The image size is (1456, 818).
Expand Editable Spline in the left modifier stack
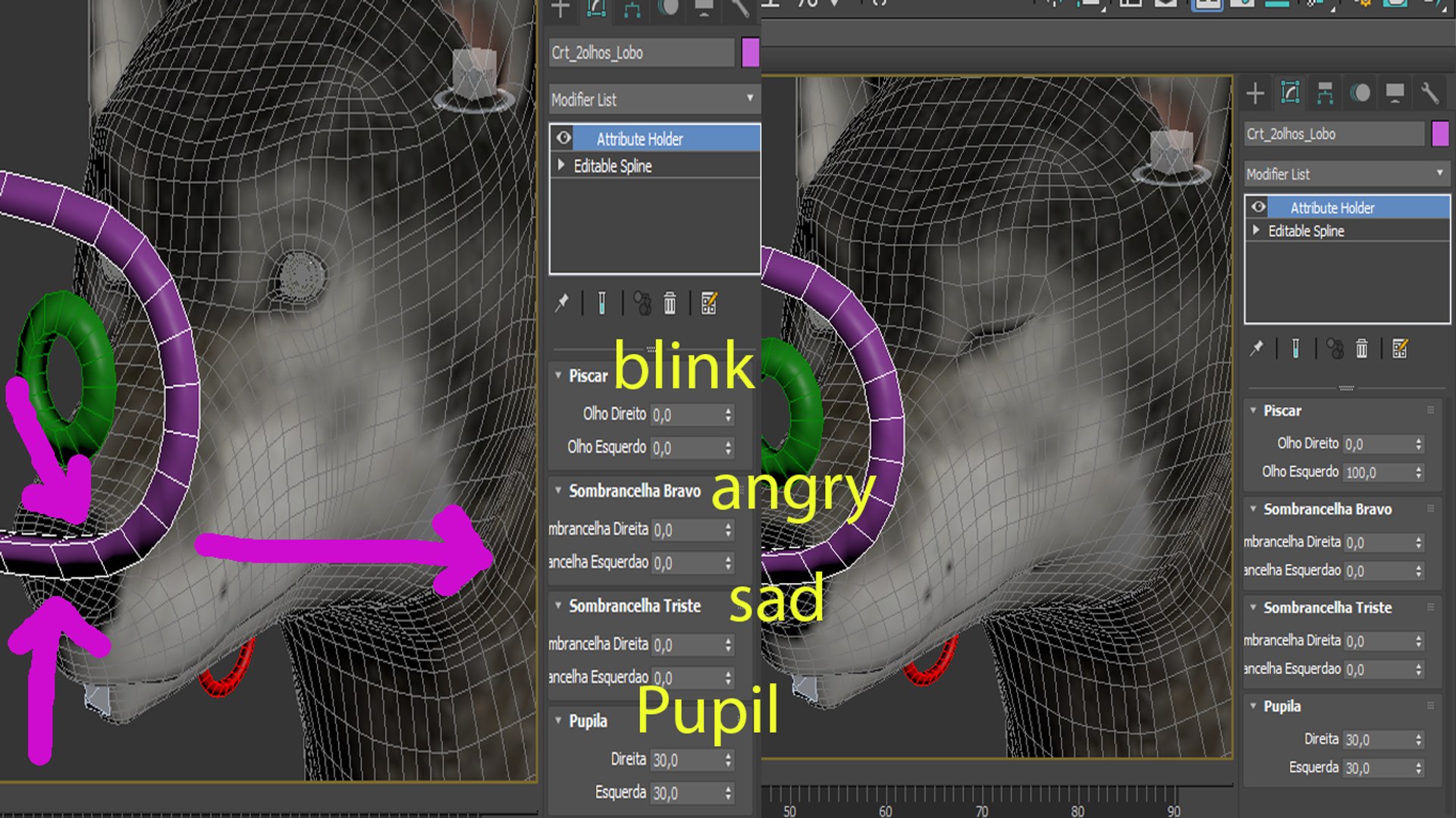561,165
